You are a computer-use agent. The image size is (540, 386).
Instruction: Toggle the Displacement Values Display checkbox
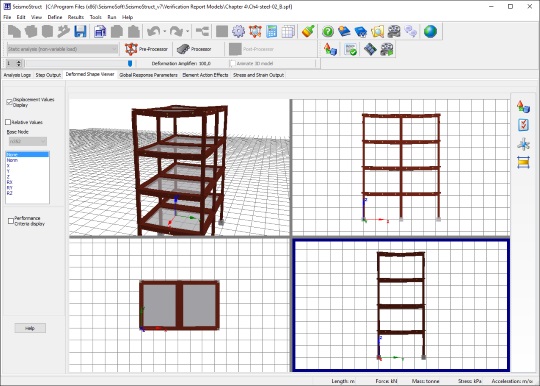(9, 102)
